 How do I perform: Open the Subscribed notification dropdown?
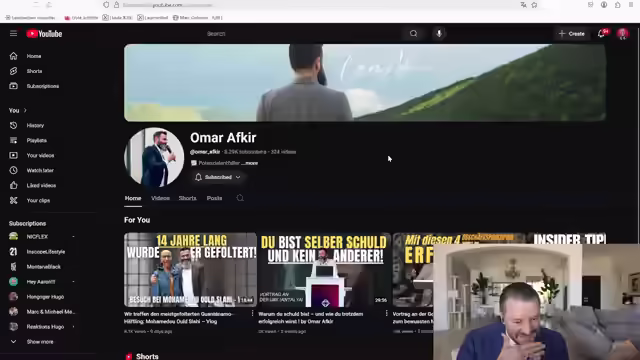(218, 177)
